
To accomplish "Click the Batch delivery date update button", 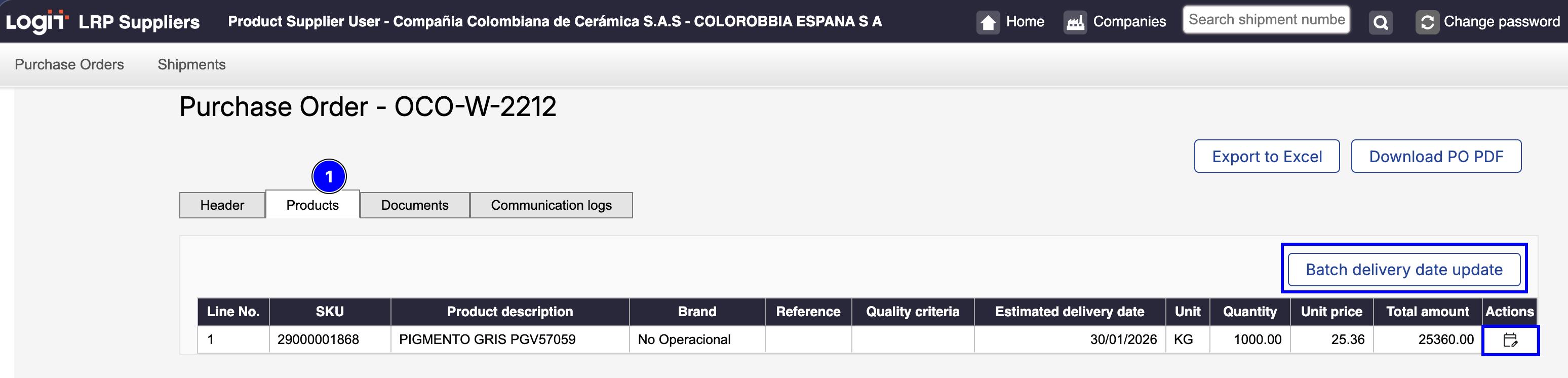I will point(1403,270).
